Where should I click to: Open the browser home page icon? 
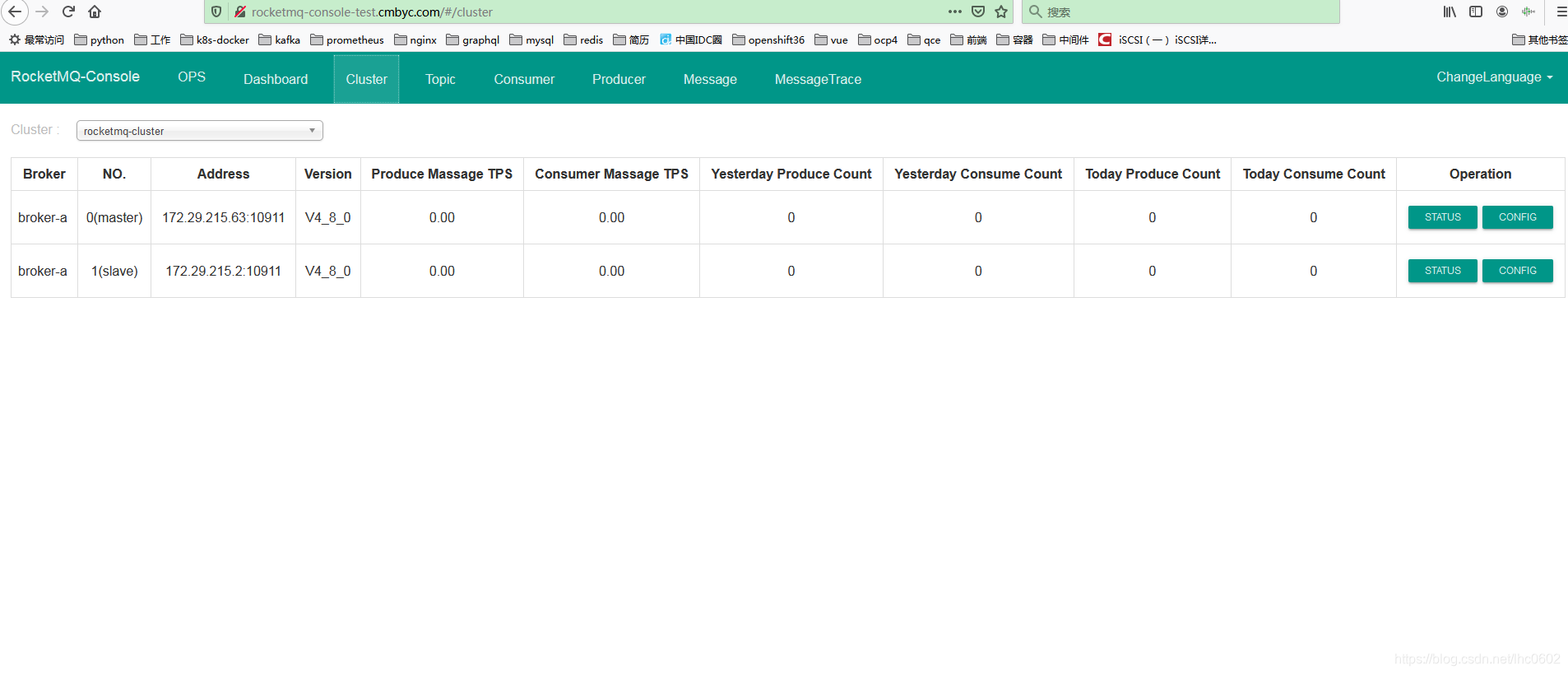(95, 12)
